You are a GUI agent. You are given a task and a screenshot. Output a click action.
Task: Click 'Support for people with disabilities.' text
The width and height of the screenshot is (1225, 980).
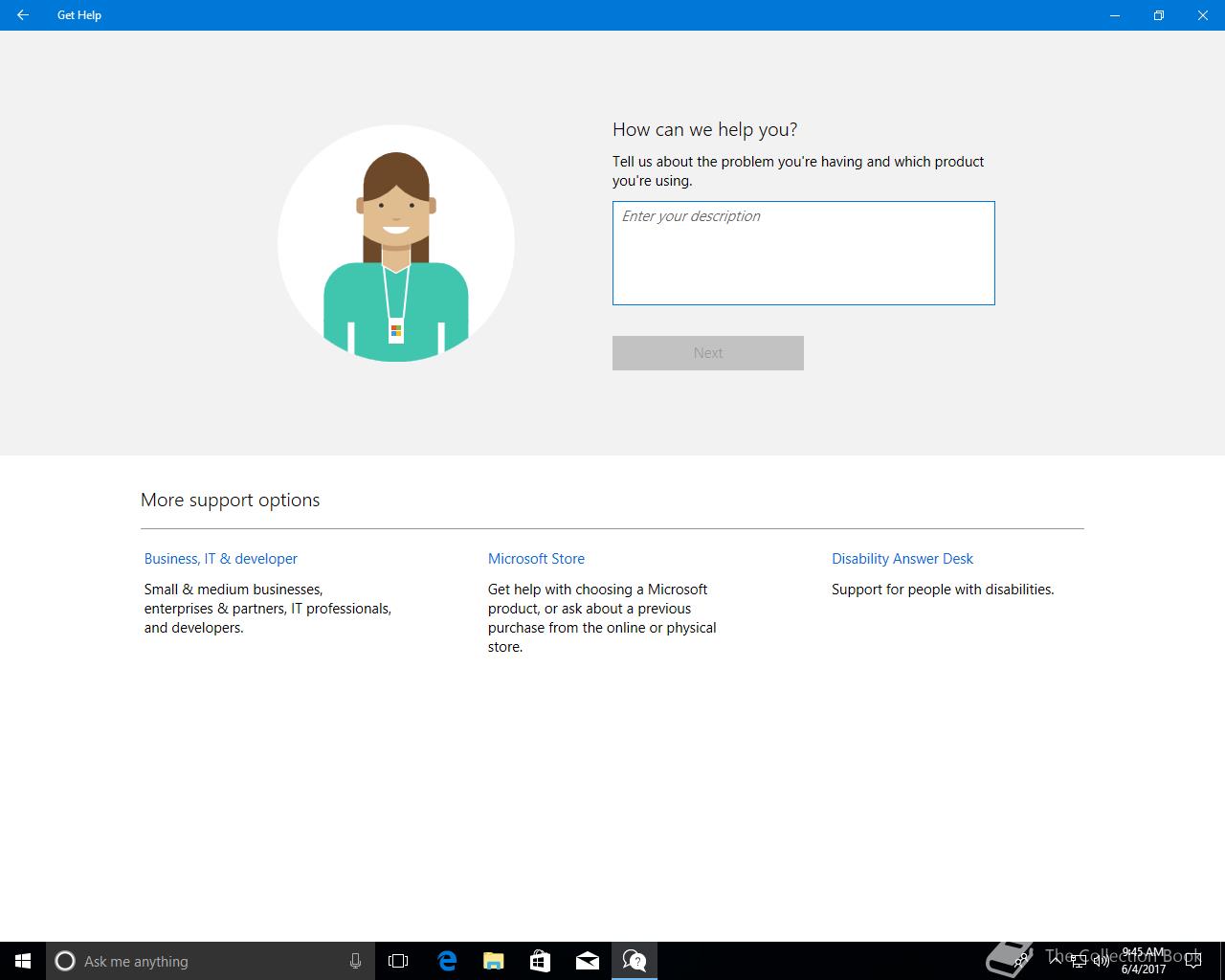pos(943,590)
